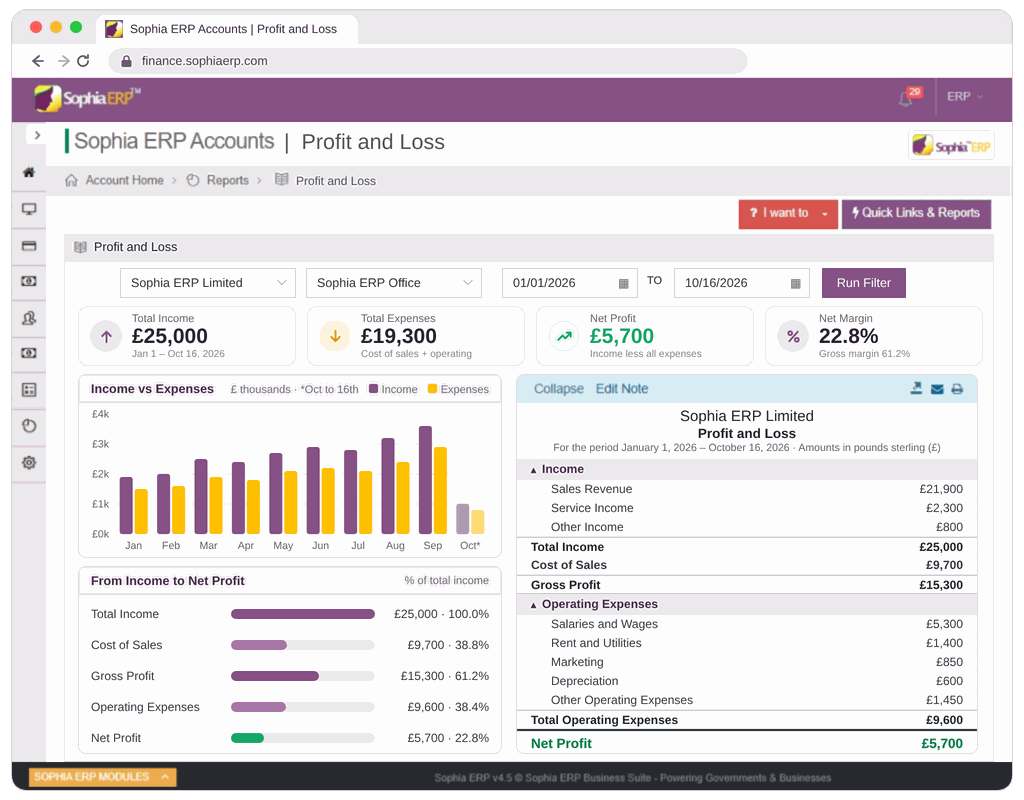This screenshot has width=1024, height=800.
Task: Click the Rent and Utilities row
Action: pos(747,643)
